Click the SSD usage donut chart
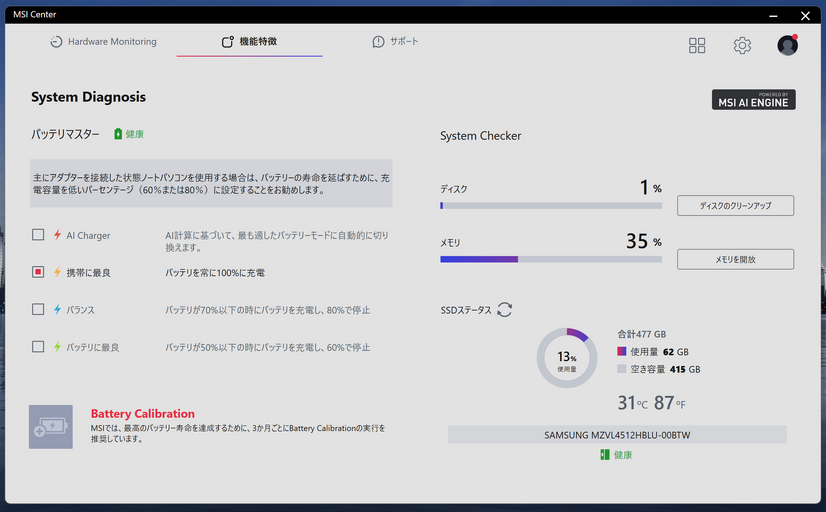 [x=567, y=358]
